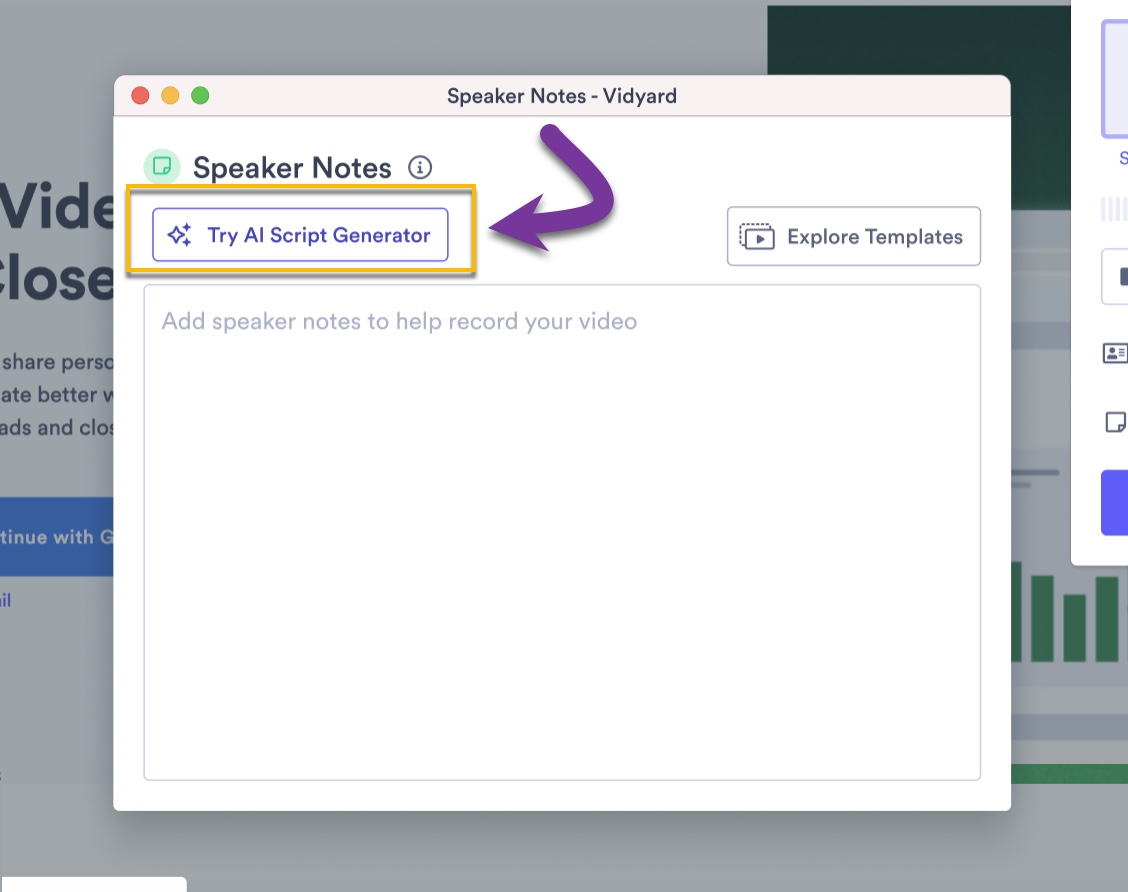Screen dimensions: 1128x892
Task: Try the AI Script Generator
Action: click(300, 235)
